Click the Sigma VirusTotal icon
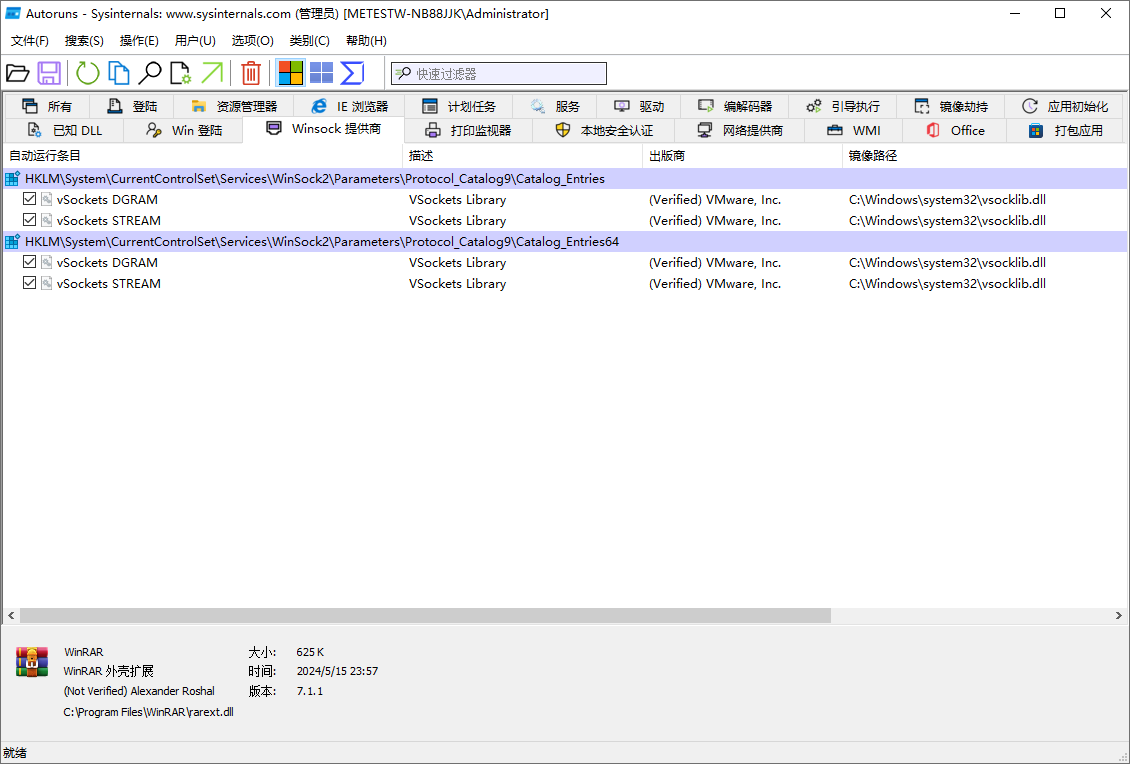The height and width of the screenshot is (764, 1130). coord(352,73)
